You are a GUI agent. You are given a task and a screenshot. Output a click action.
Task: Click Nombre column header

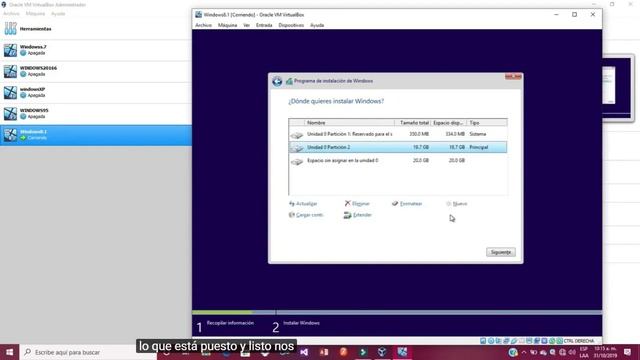coord(349,123)
